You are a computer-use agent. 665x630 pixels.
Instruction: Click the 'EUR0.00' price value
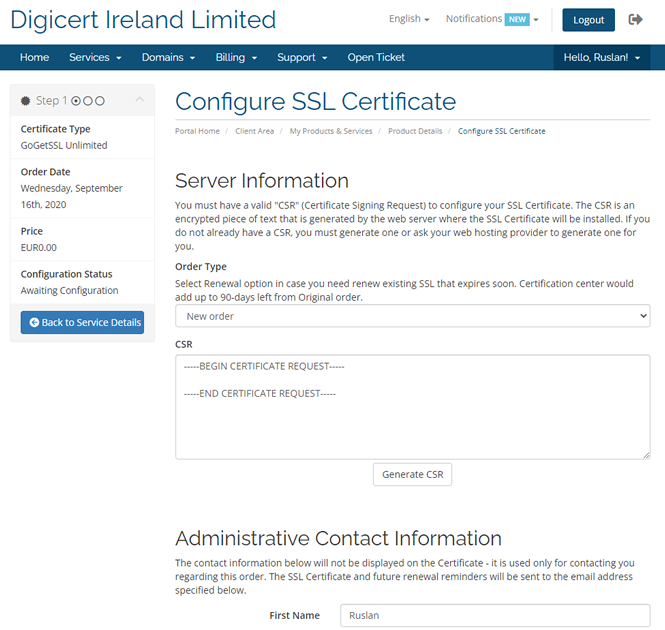coord(39,247)
